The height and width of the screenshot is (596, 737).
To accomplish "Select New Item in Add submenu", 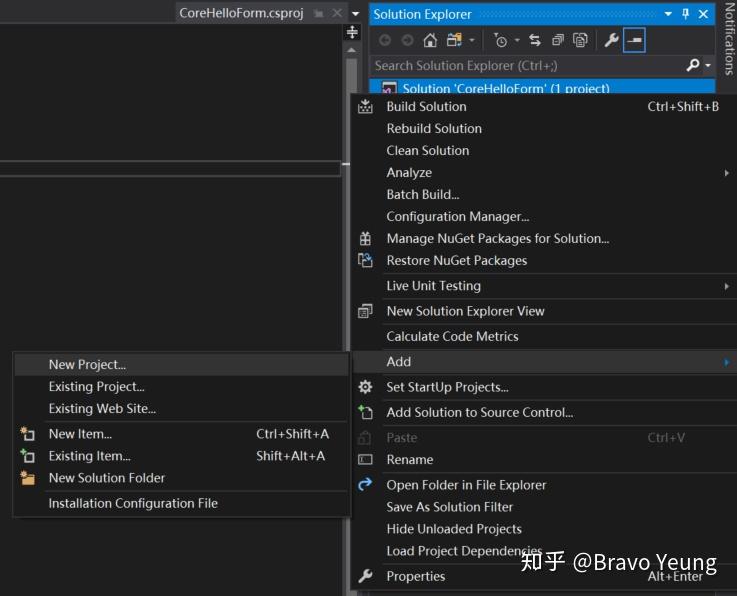I will click(x=181, y=434).
